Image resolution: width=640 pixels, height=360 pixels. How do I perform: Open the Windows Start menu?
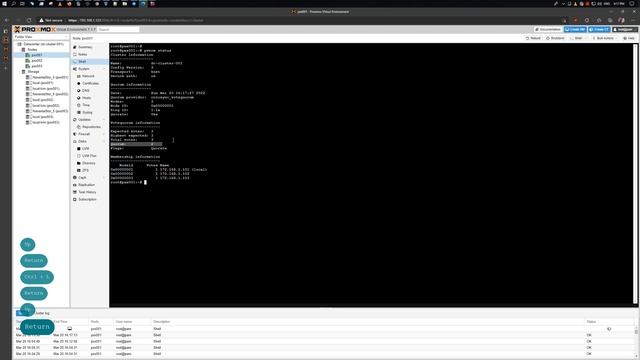click(x=4, y=4)
